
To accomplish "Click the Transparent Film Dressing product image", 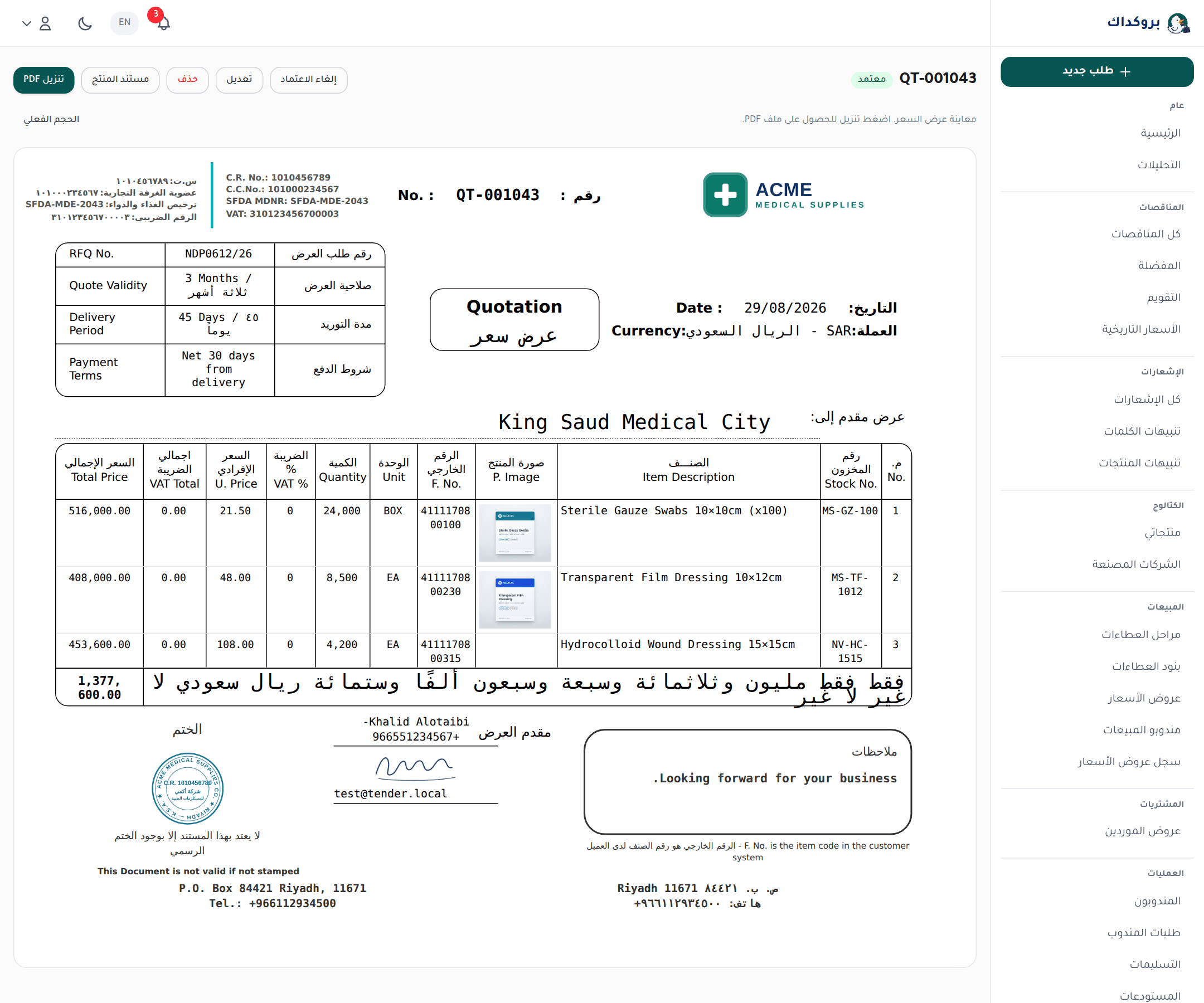I will [515, 600].
